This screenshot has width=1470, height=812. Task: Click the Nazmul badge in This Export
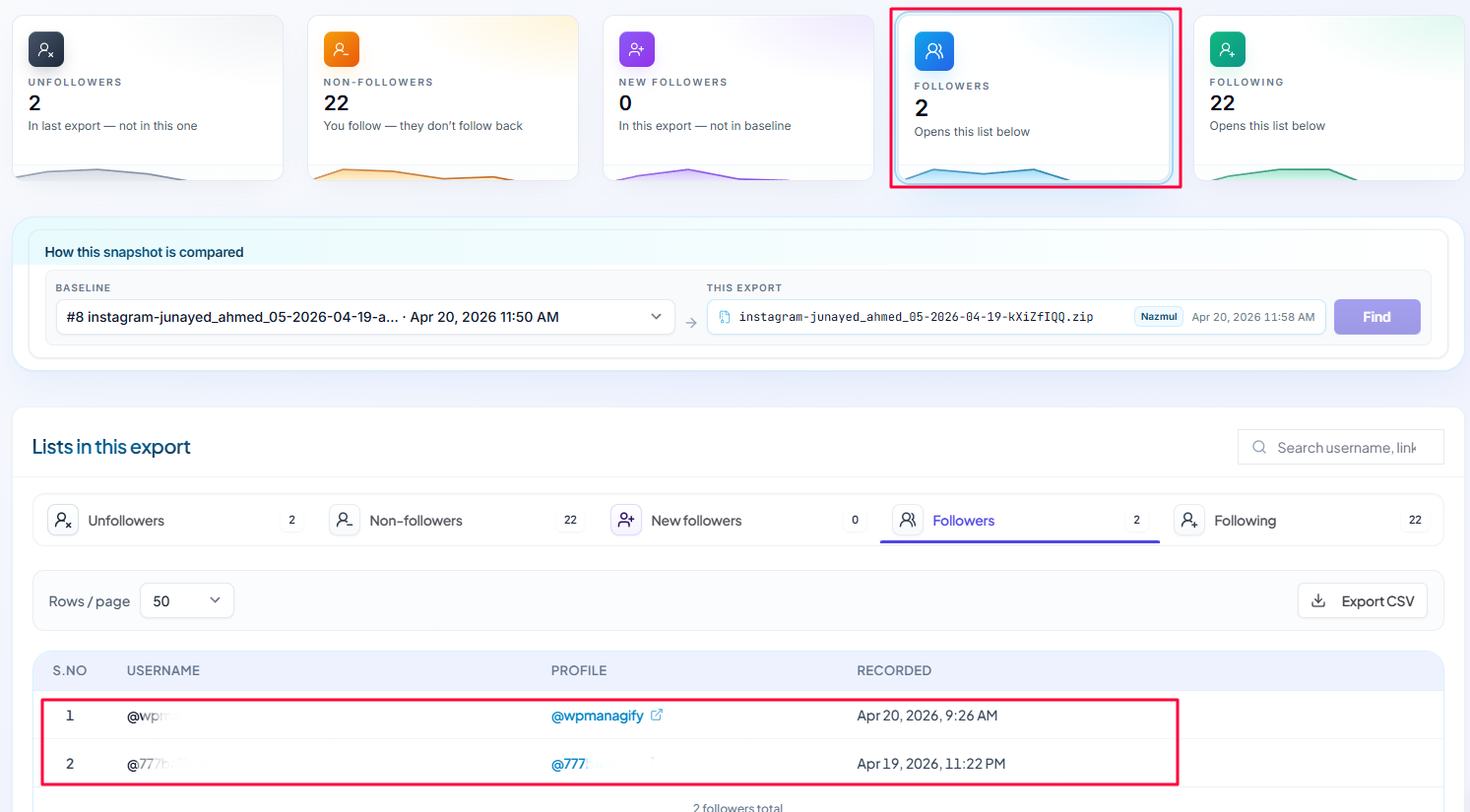point(1159,317)
